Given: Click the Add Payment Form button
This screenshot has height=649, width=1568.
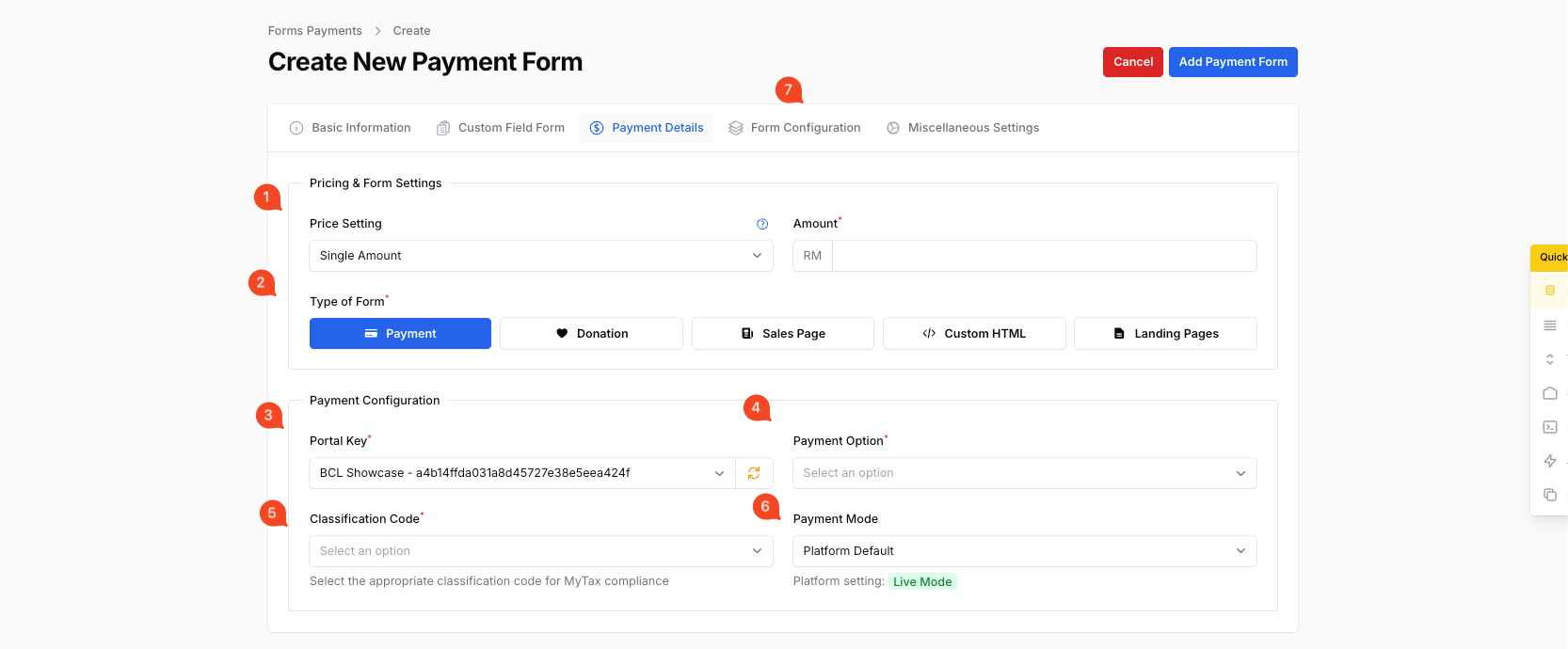Looking at the screenshot, I should tap(1232, 62).
